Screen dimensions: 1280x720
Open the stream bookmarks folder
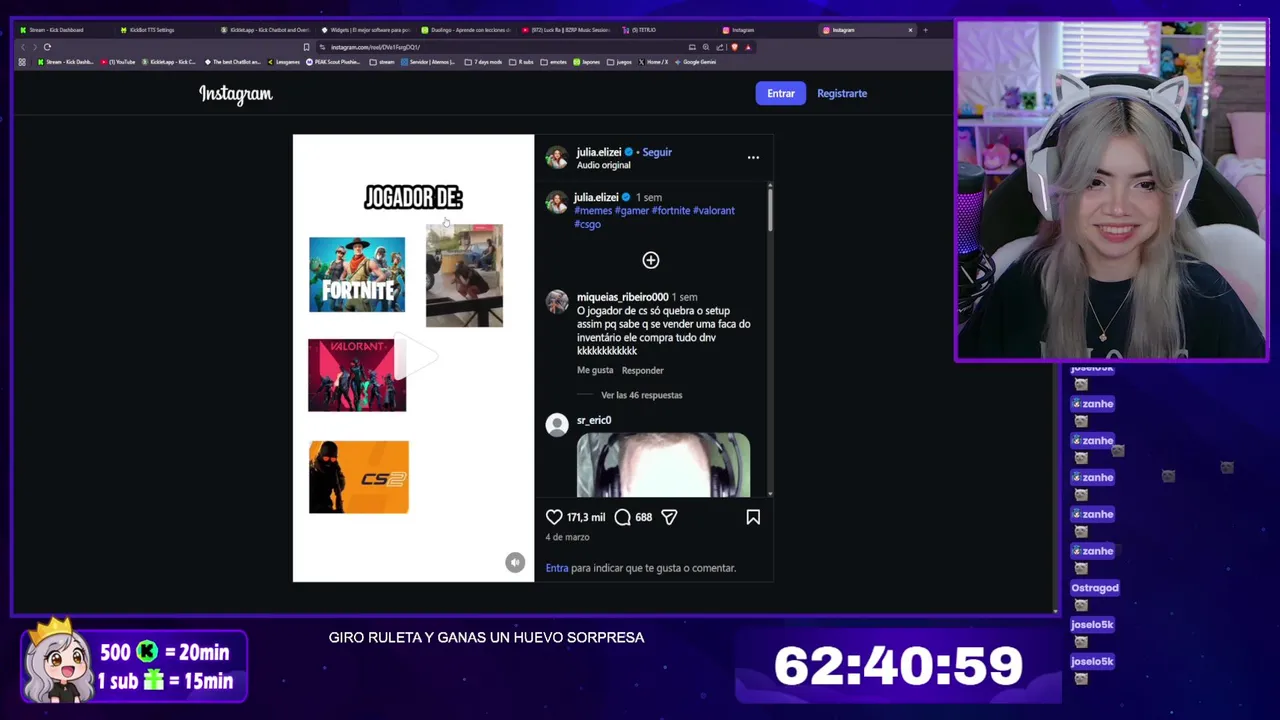(x=382, y=62)
